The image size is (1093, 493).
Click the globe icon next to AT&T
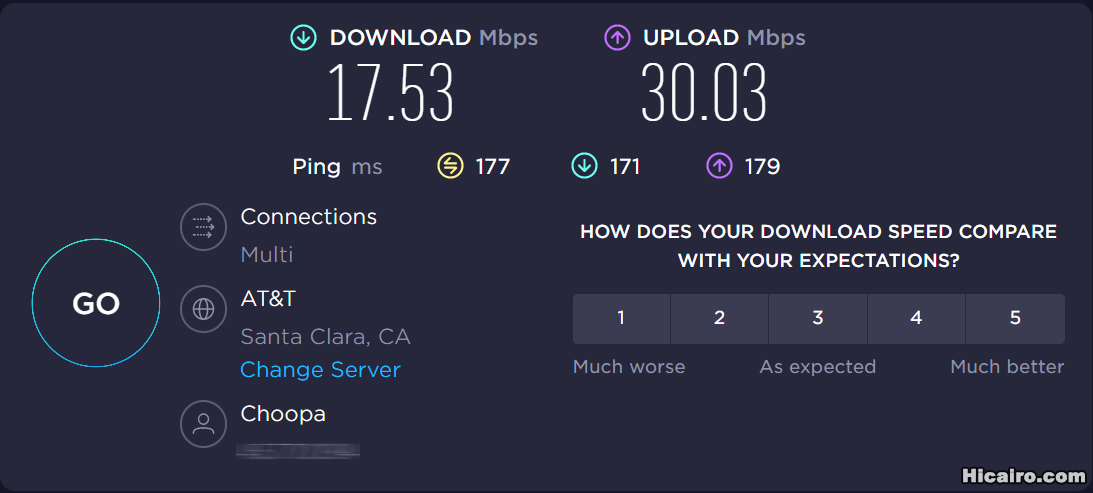tap(204, 309)
